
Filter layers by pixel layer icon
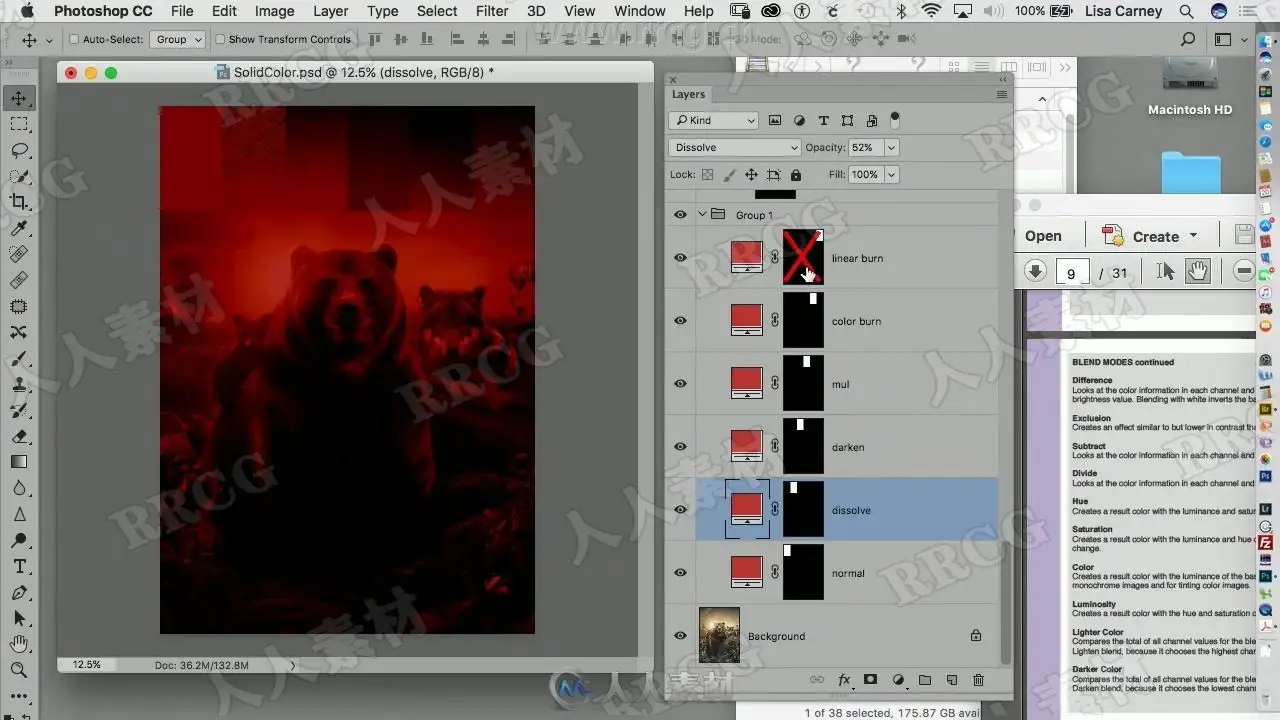click(775, 120)
